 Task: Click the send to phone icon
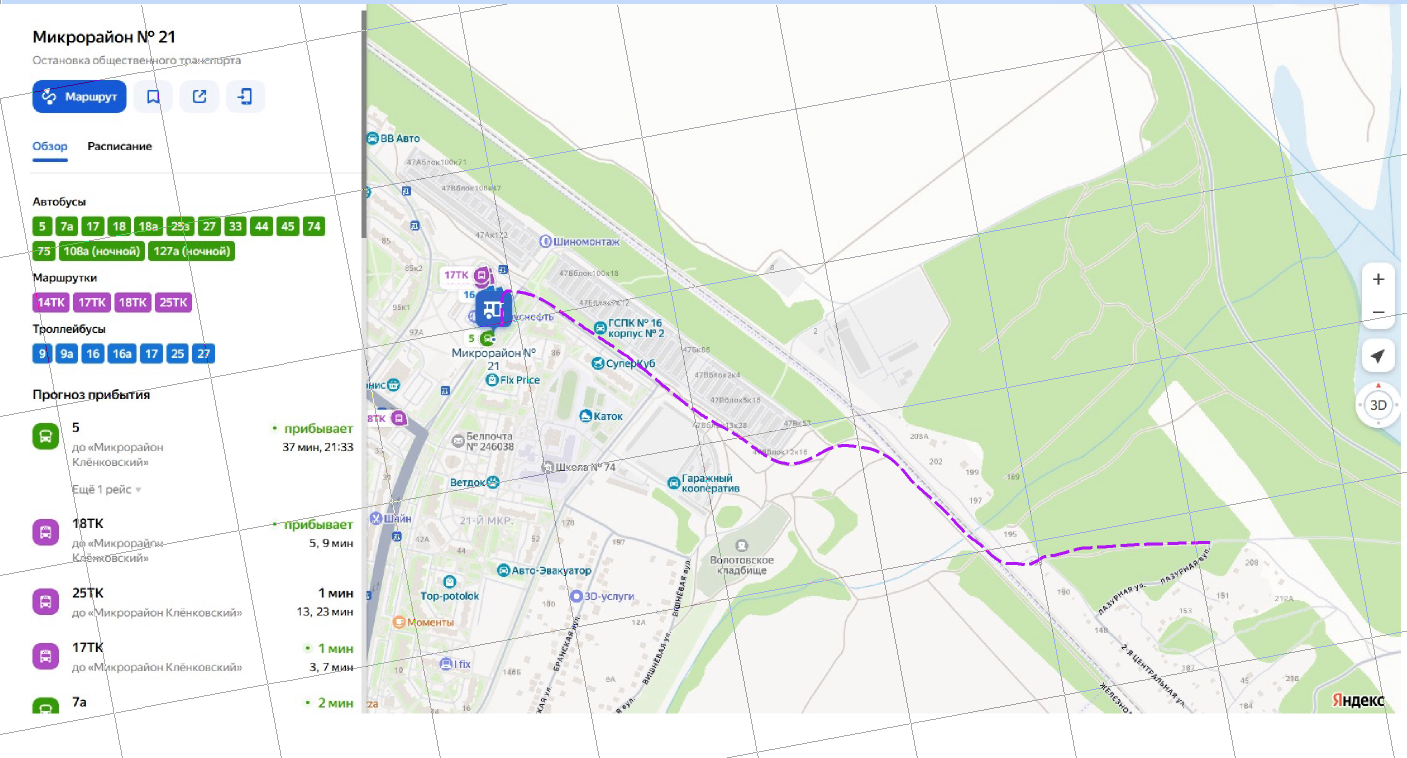click(245, 97)
